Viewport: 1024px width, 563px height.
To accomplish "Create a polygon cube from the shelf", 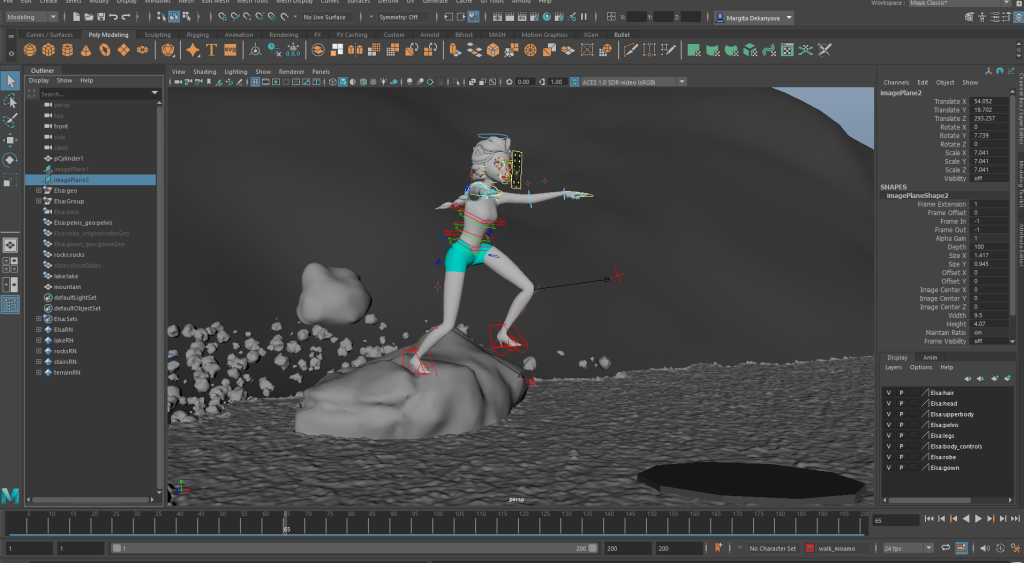I will [x=48, y=50].
